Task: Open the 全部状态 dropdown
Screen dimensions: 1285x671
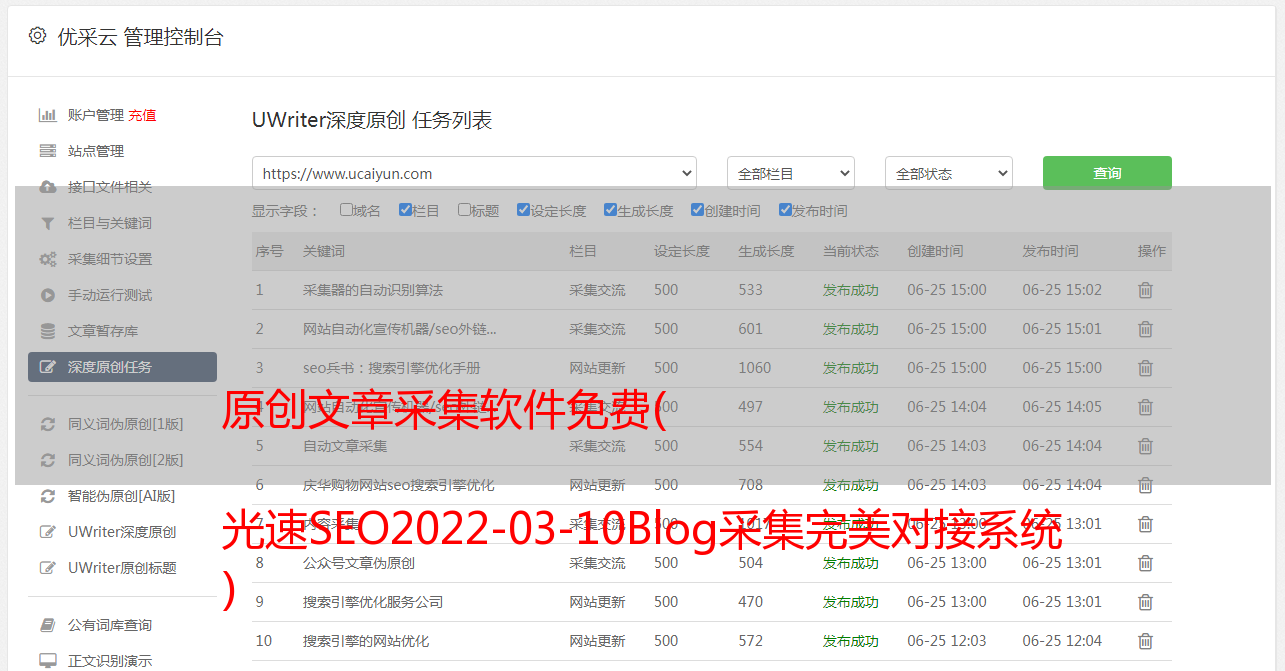Action: (949, 173)
